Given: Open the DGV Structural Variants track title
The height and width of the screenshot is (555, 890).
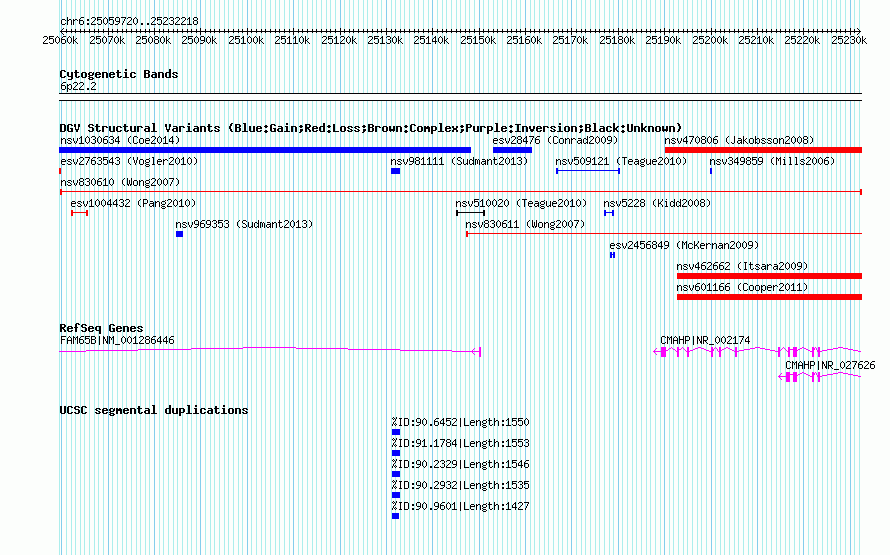Looking at the screenshot, I should point(371,128).
